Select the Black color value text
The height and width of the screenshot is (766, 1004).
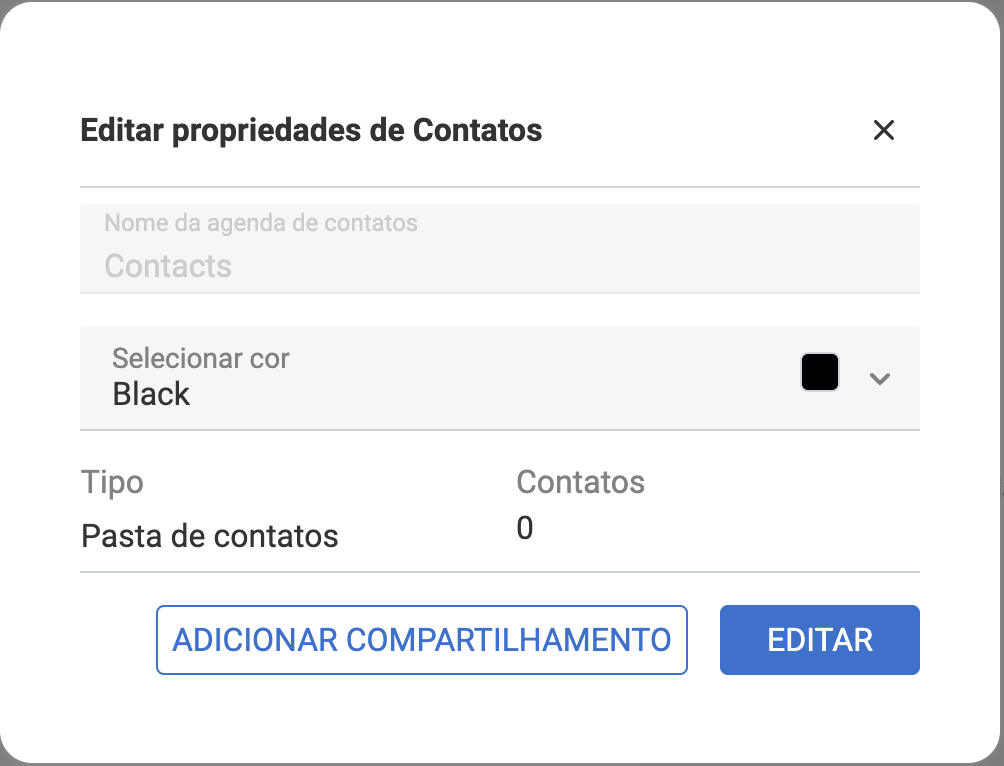(x=151, y=394)
